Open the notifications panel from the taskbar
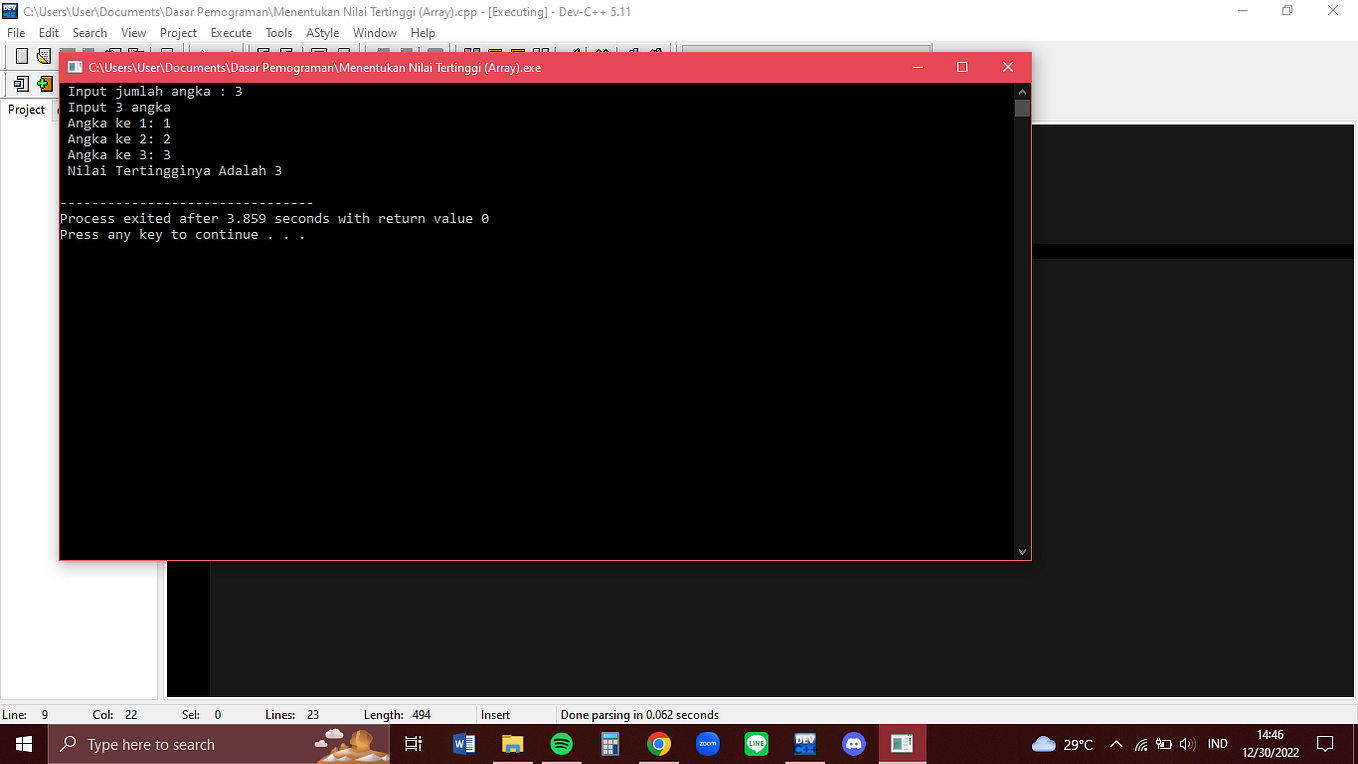Image resolution: width=1358 pixels, height=764 pixels. point(1327,744)
